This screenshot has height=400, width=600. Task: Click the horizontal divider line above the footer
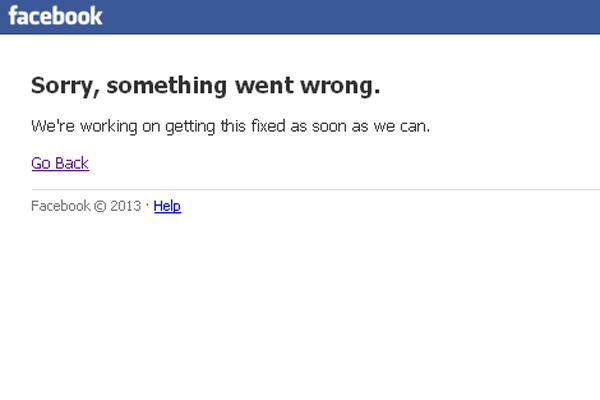316,189
